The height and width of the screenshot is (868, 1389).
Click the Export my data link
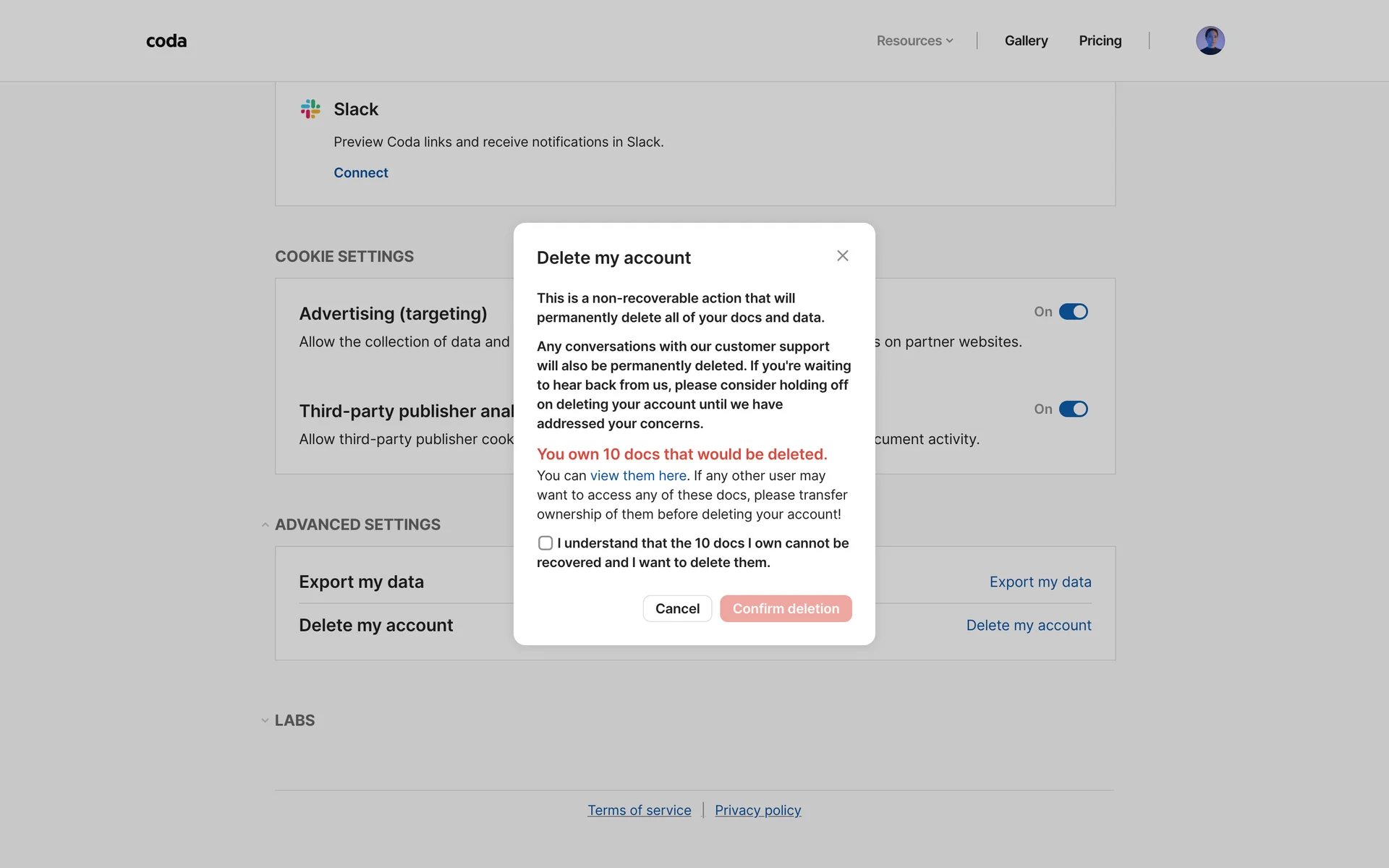(x=1040, y=582)
